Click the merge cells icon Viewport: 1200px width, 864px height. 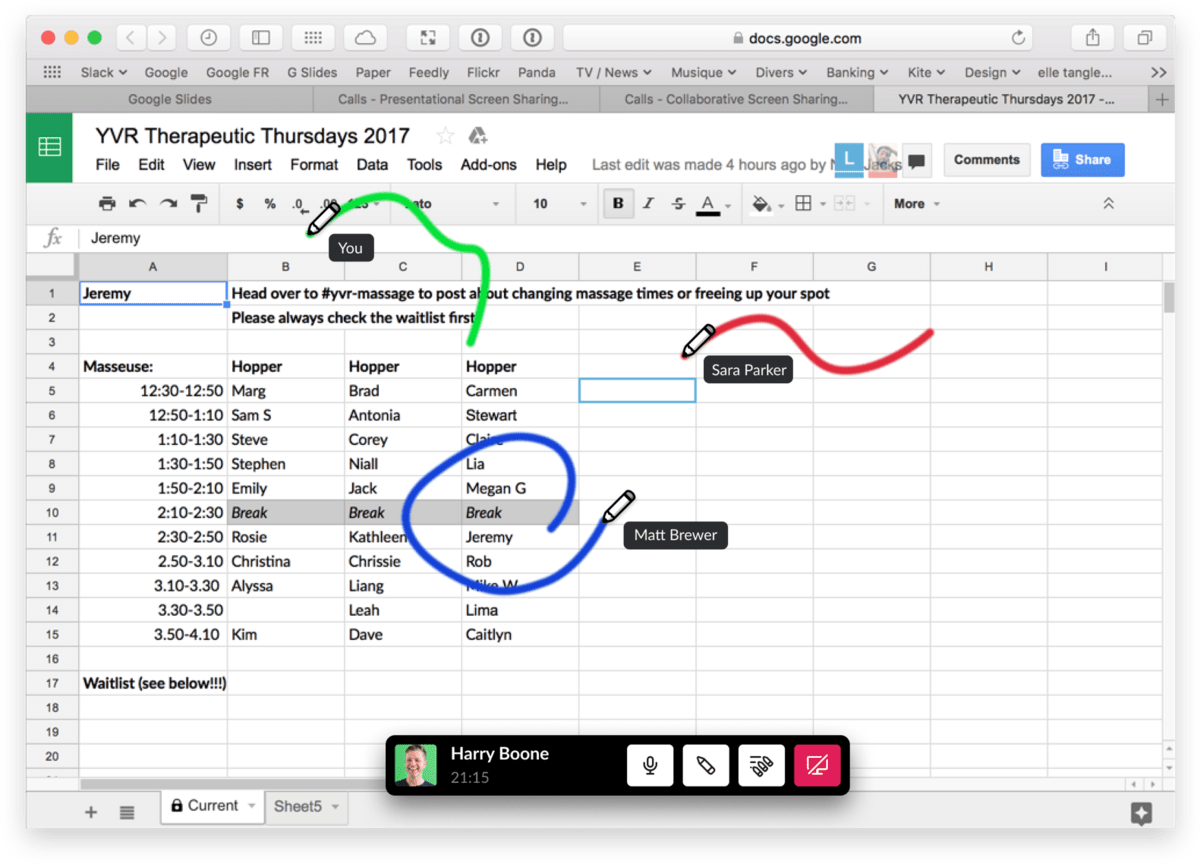click(844, 204)
